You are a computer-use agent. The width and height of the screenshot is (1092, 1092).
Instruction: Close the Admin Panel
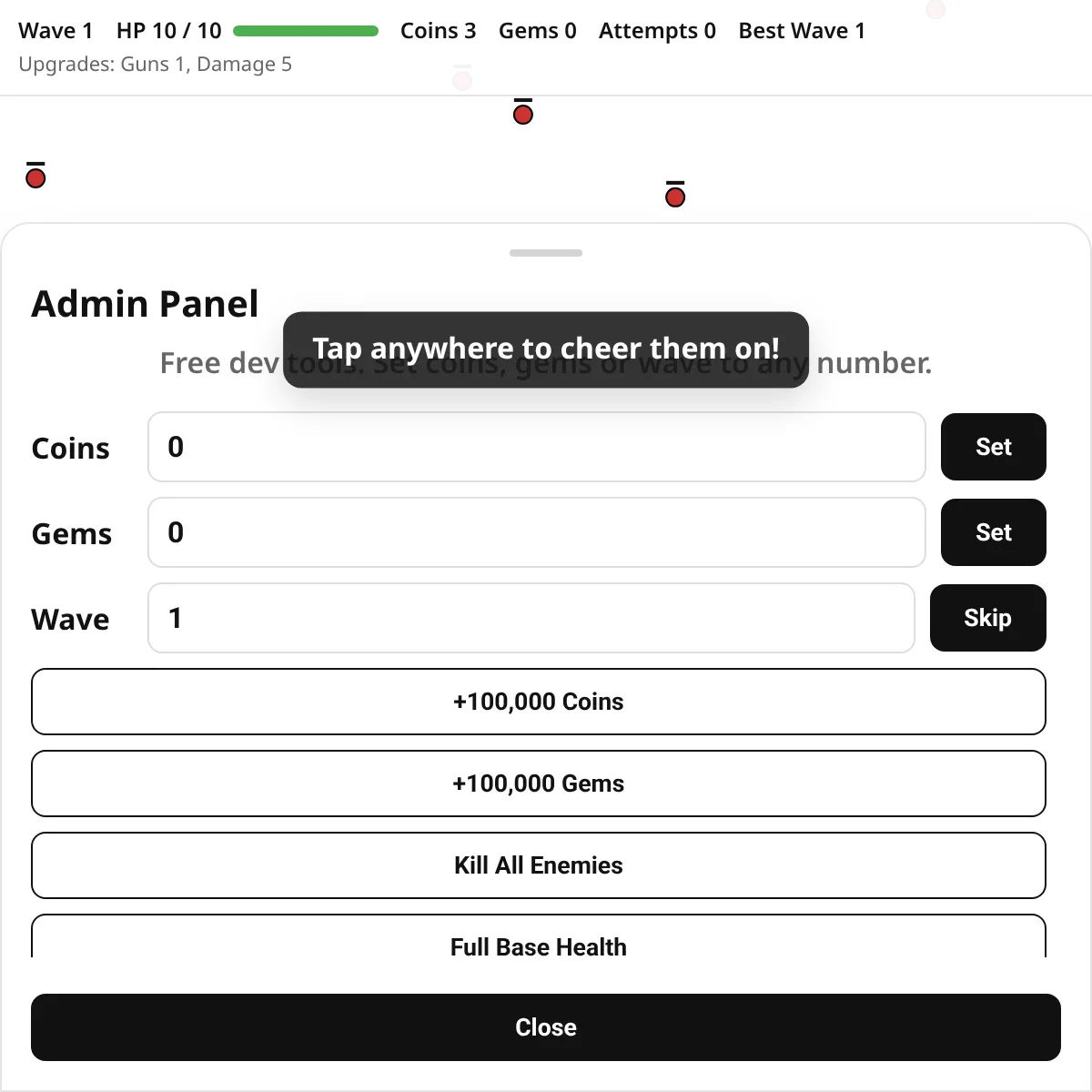pyautogui.click(x=546, y=1027)
